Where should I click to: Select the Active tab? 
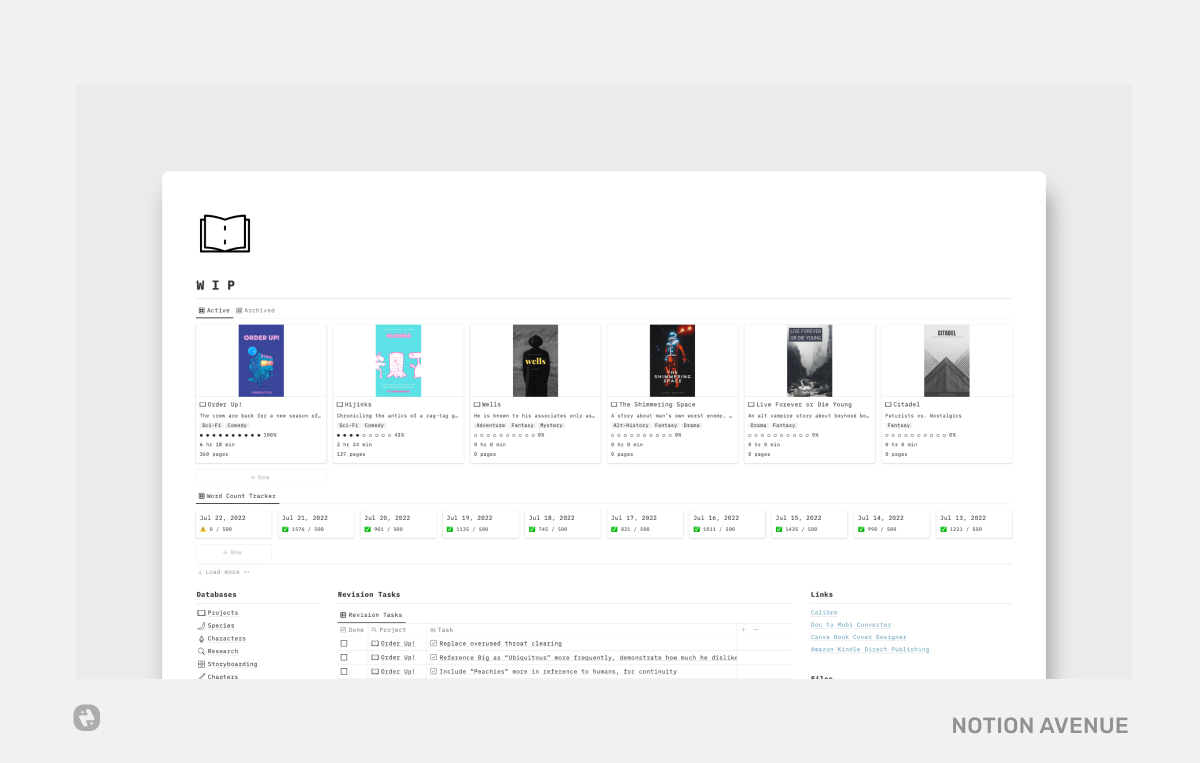[x=214, y=310]
